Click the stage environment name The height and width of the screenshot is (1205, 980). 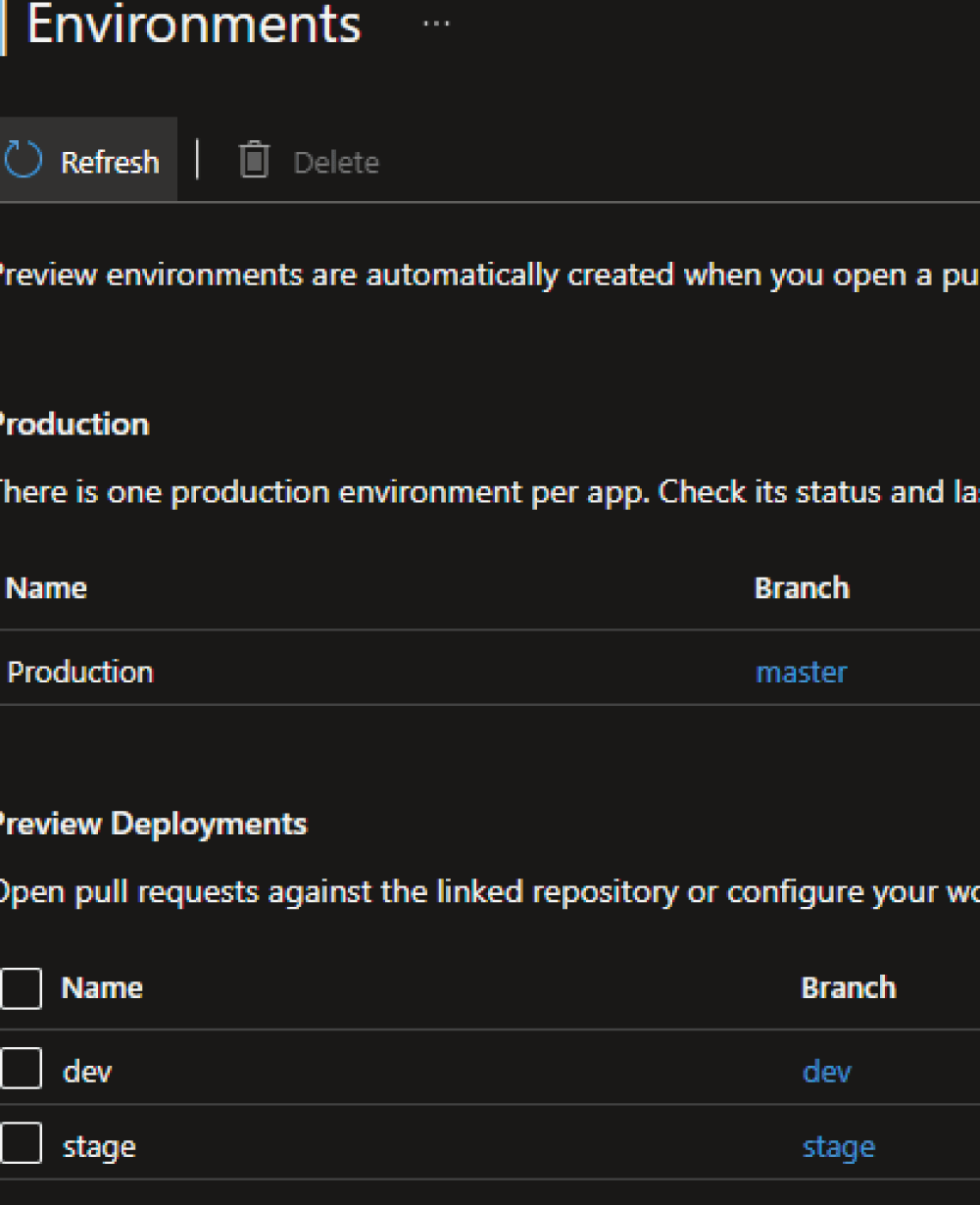click(x=99, y=1146)
